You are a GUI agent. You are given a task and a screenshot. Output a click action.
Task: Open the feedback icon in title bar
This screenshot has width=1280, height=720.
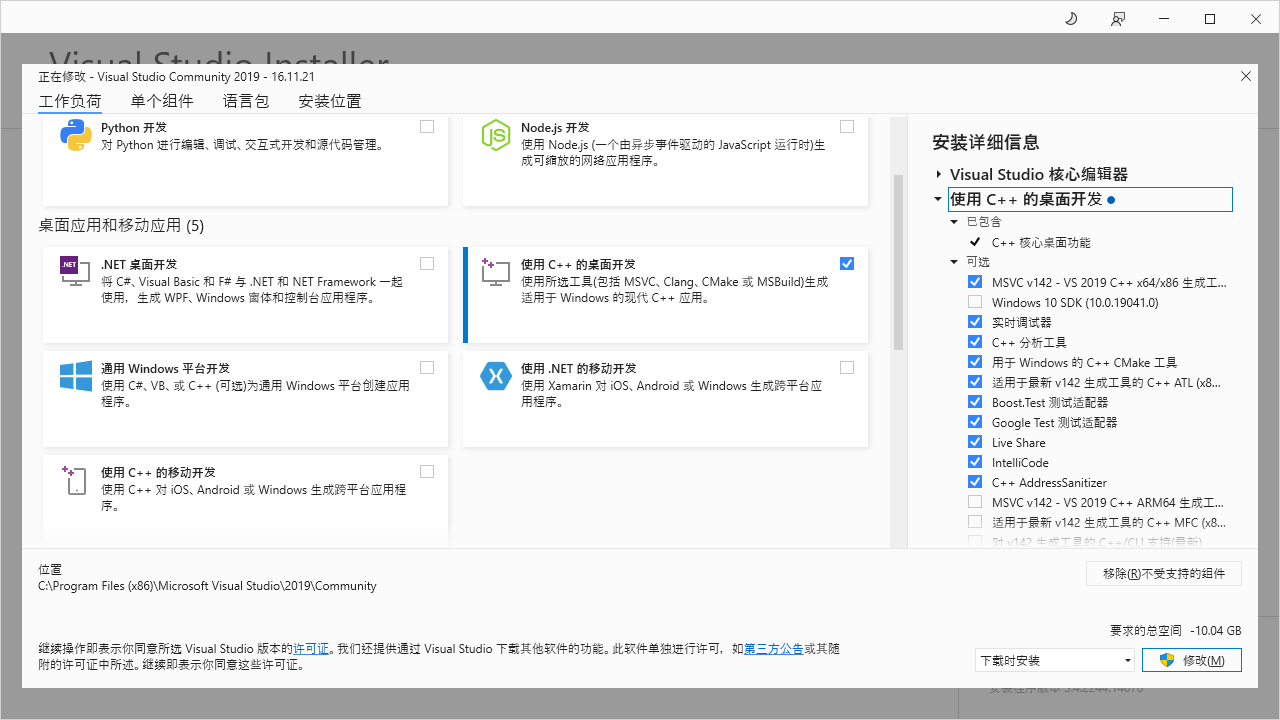[1117, 19]
